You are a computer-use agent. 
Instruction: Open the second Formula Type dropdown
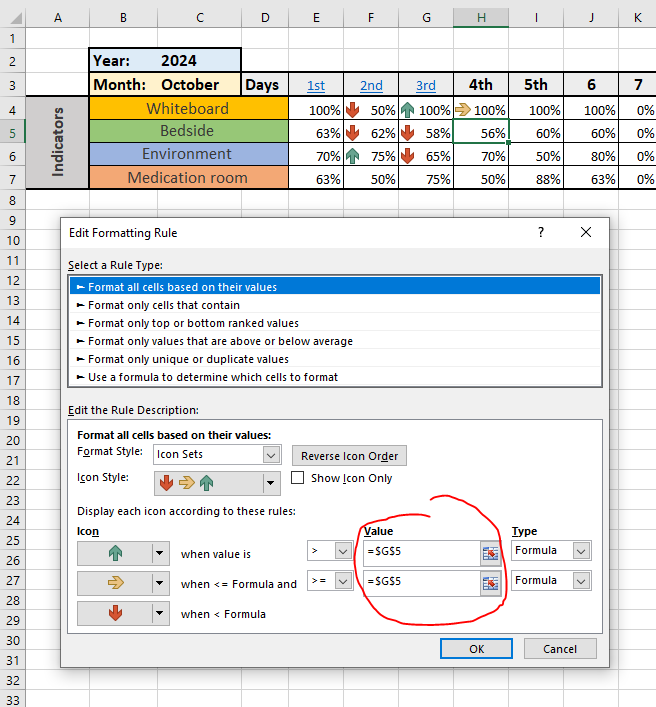[581, 581]
